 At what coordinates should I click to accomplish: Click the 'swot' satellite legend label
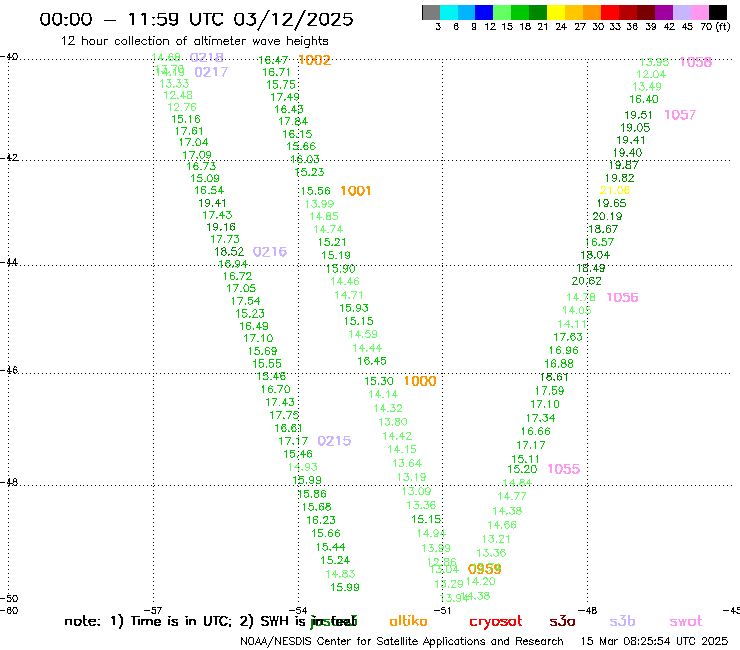tap(686, 622)
